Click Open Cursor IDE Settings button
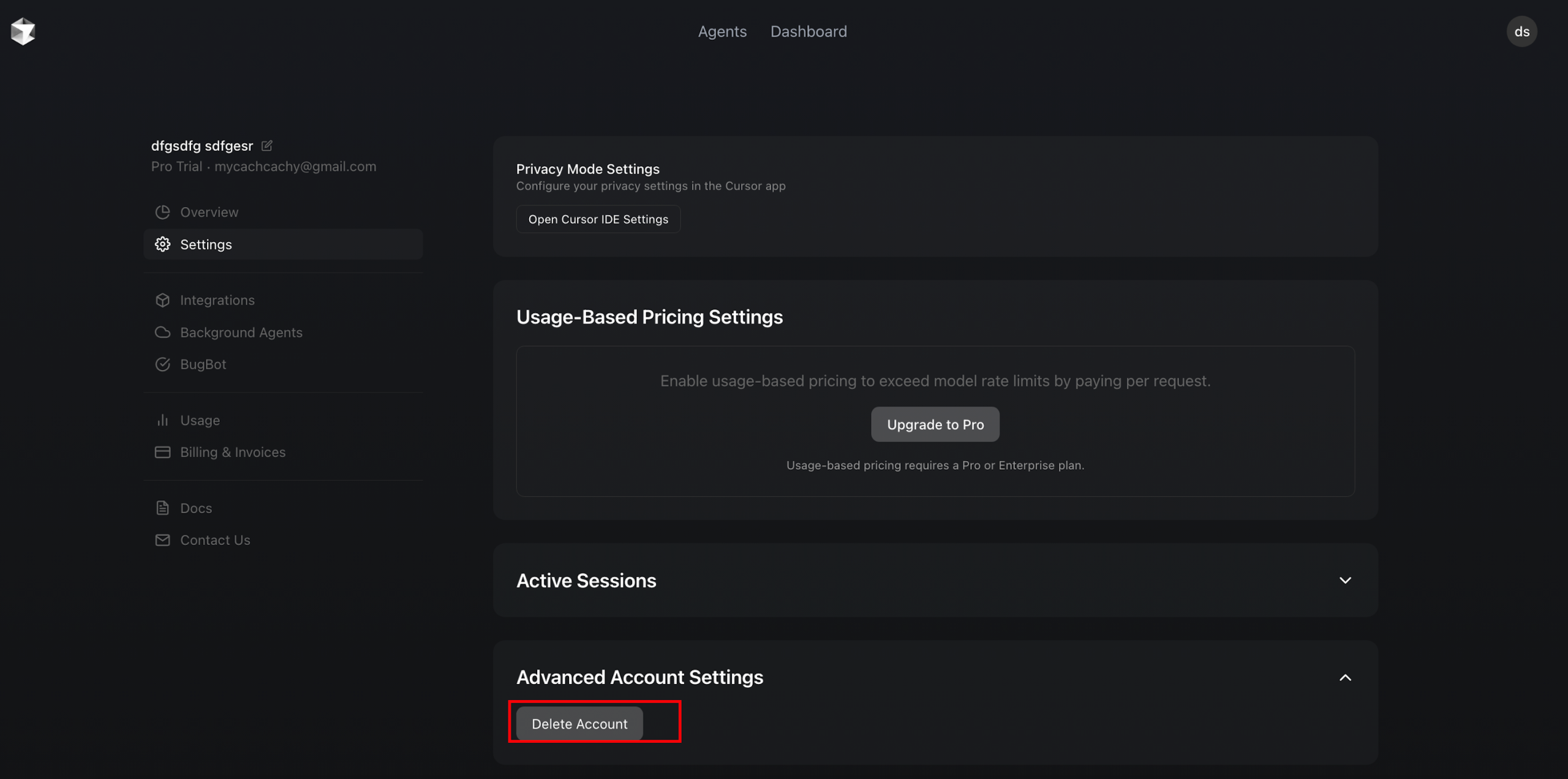 point(598,219)
